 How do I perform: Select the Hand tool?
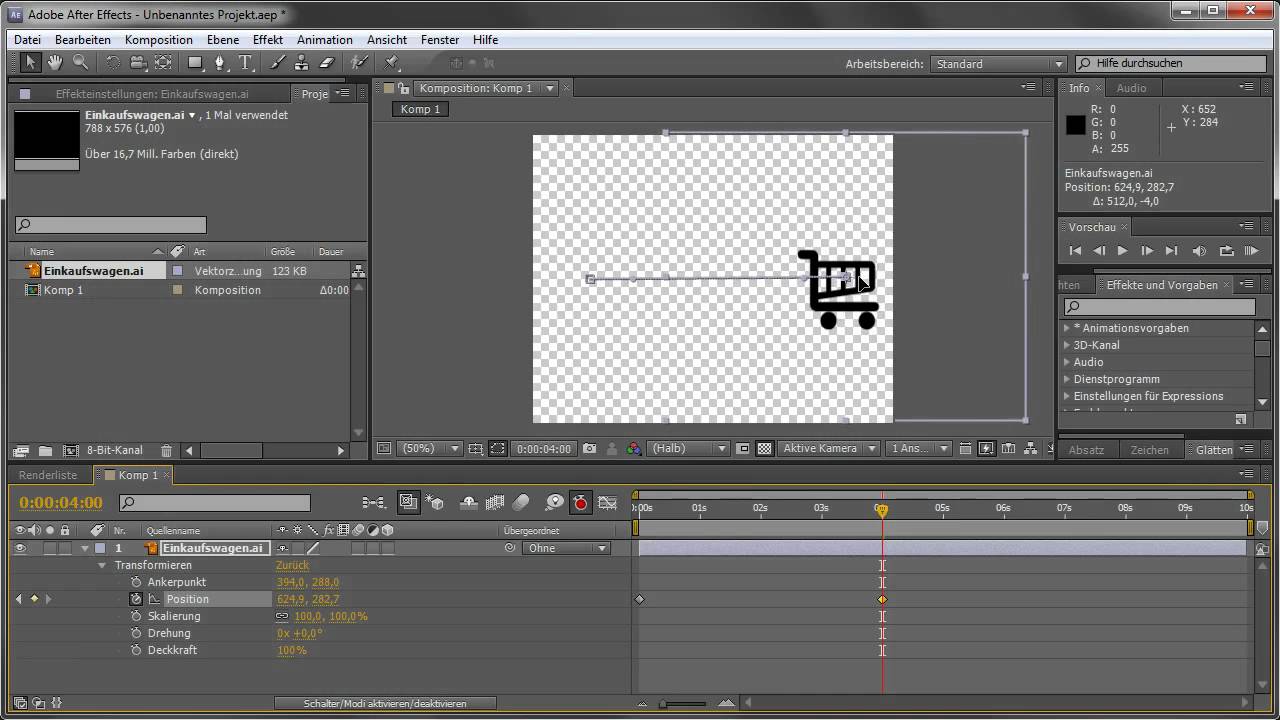[56, 62]
